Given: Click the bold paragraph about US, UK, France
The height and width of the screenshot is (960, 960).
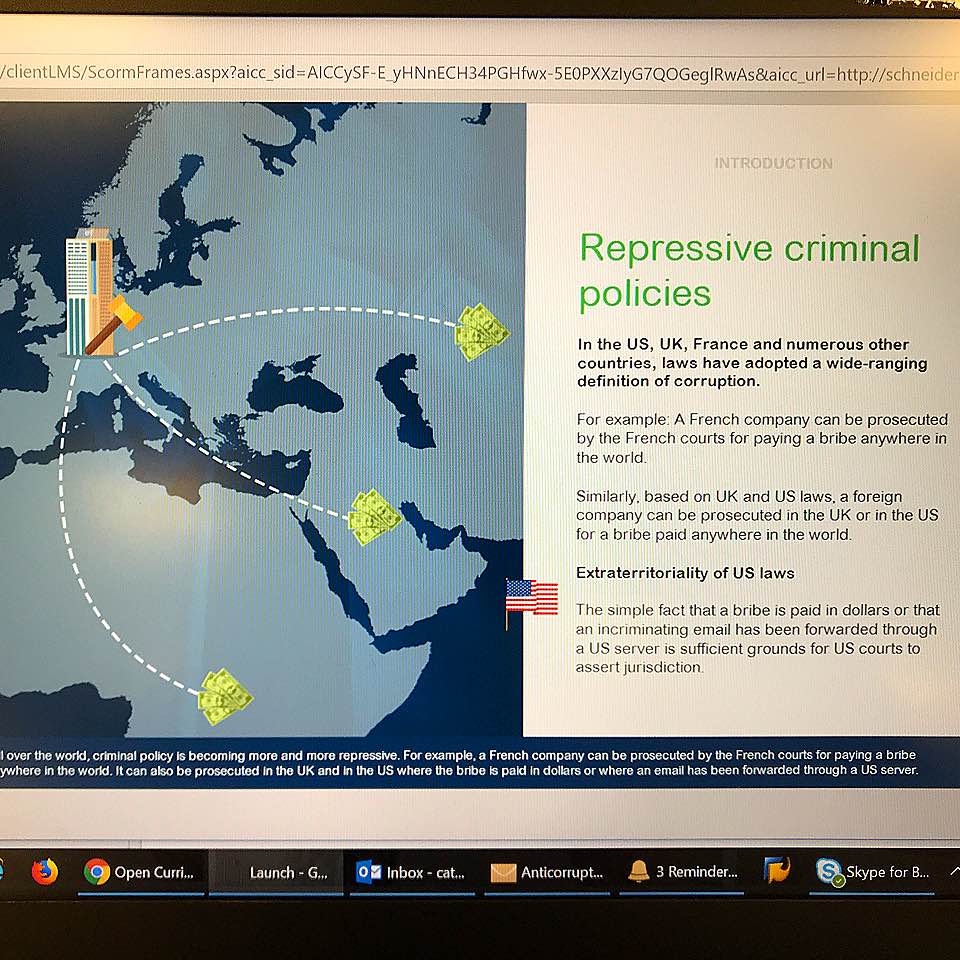Looking at the screenshot, I should coord(751,362).
